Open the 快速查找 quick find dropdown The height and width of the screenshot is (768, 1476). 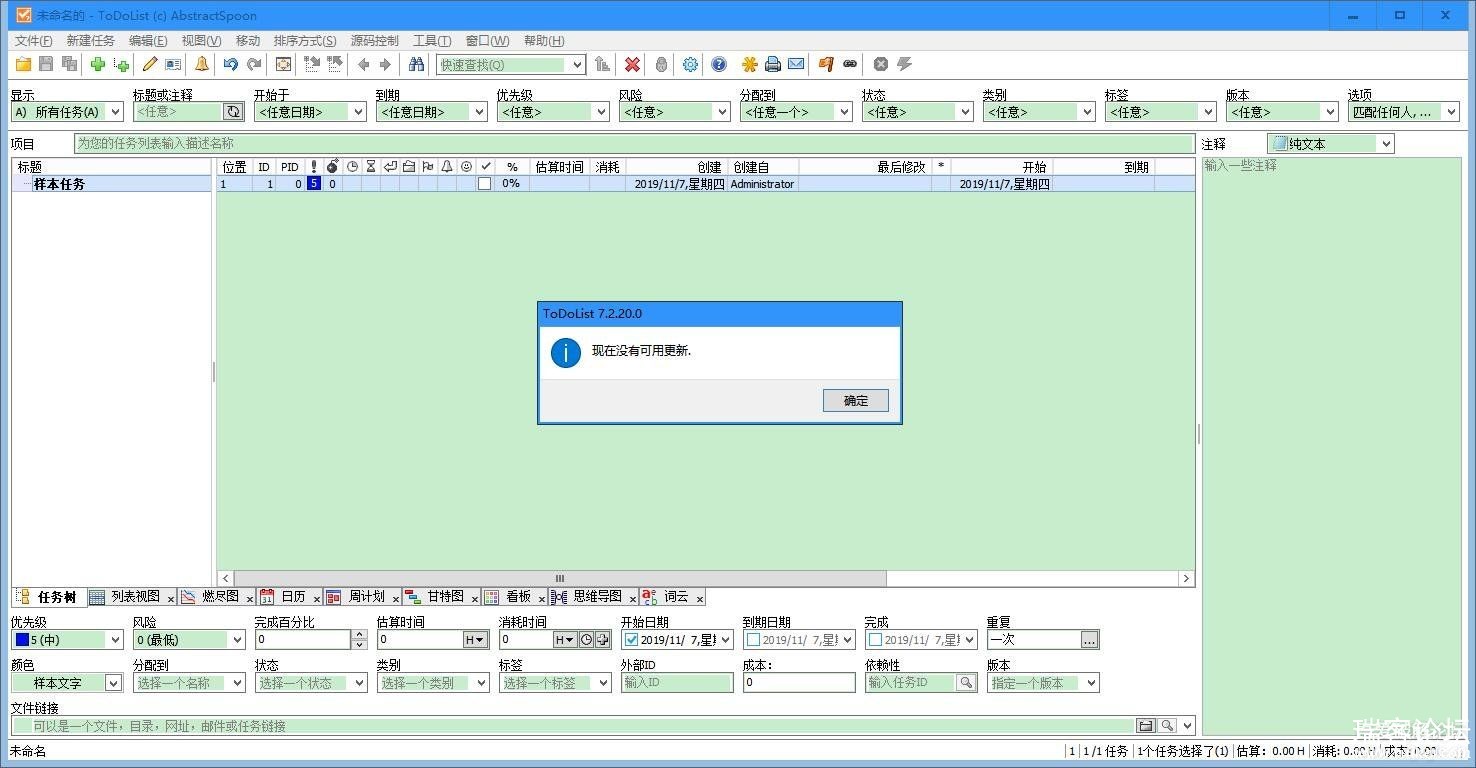point(576,65)
